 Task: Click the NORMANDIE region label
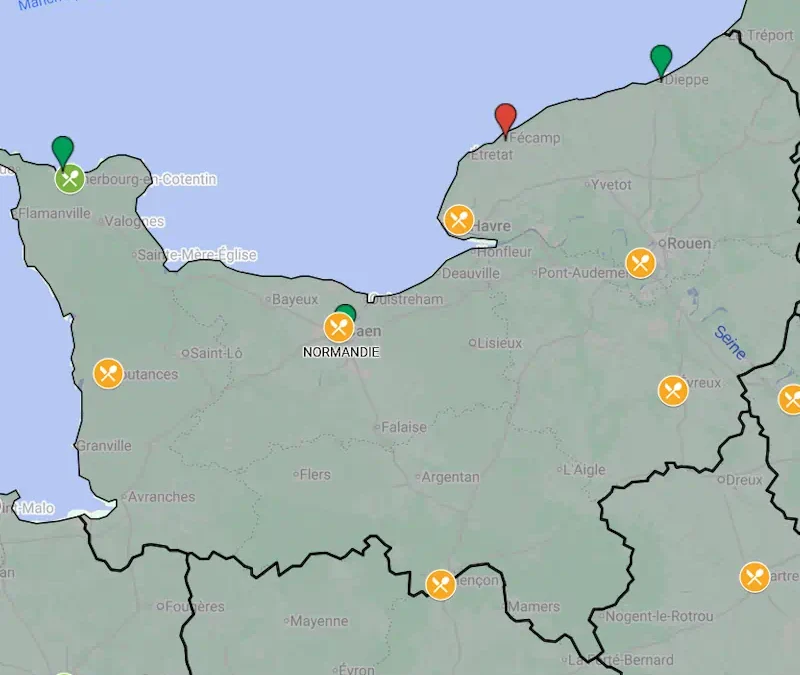(341, 351)
